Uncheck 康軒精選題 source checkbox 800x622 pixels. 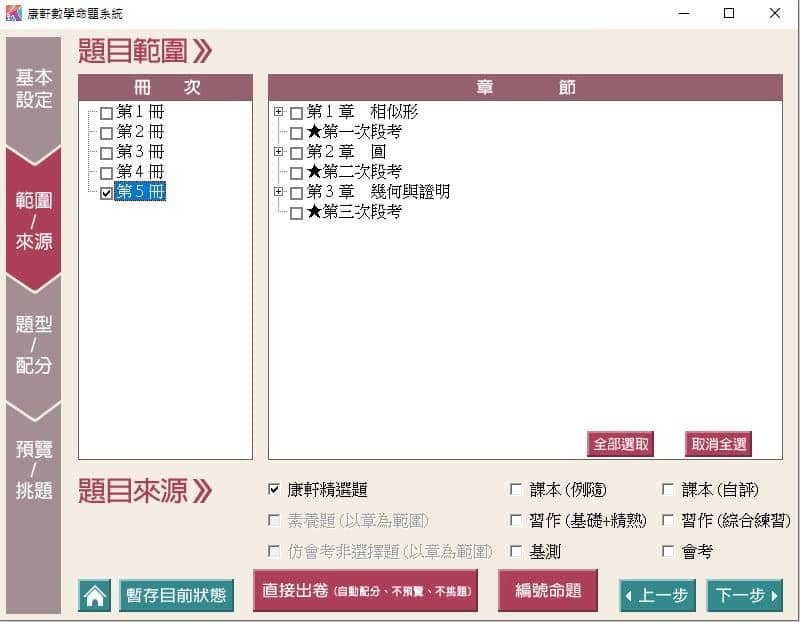pos(274,489)
